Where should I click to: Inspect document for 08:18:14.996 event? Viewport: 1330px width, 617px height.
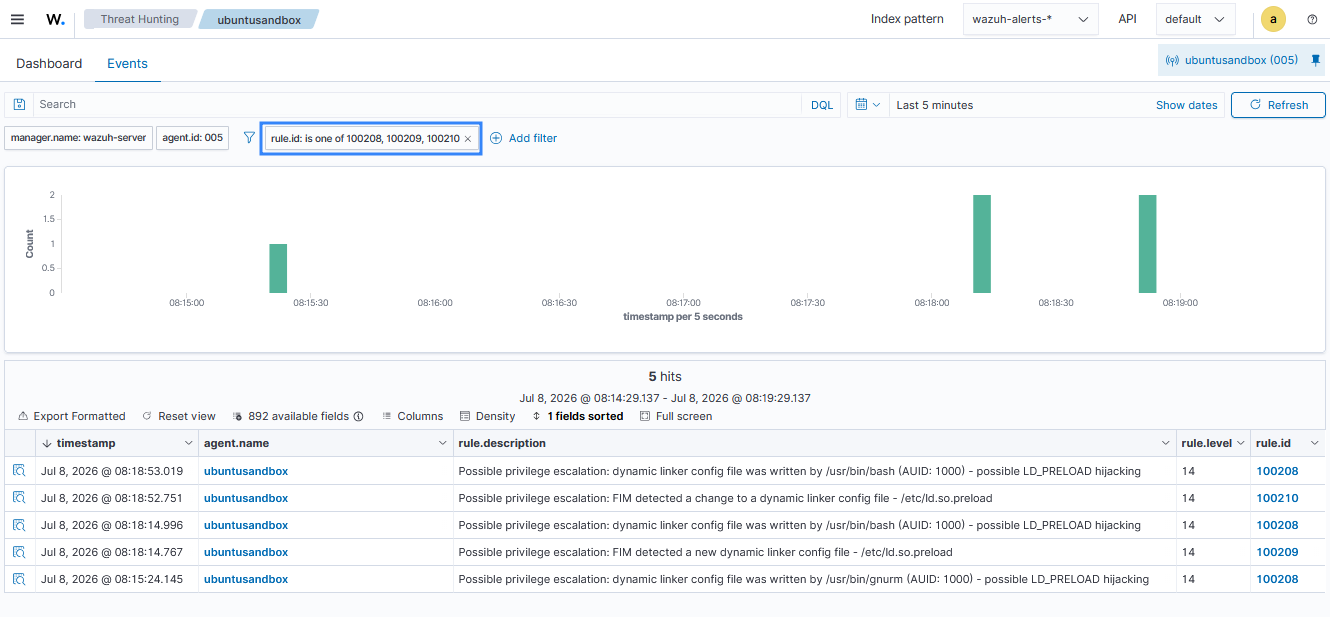pyautogui.click(x=19, y=525)
